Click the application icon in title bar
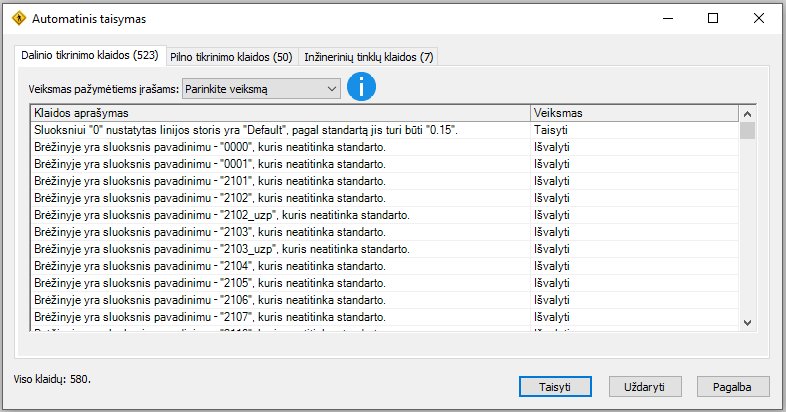 (x=19, y=19)
